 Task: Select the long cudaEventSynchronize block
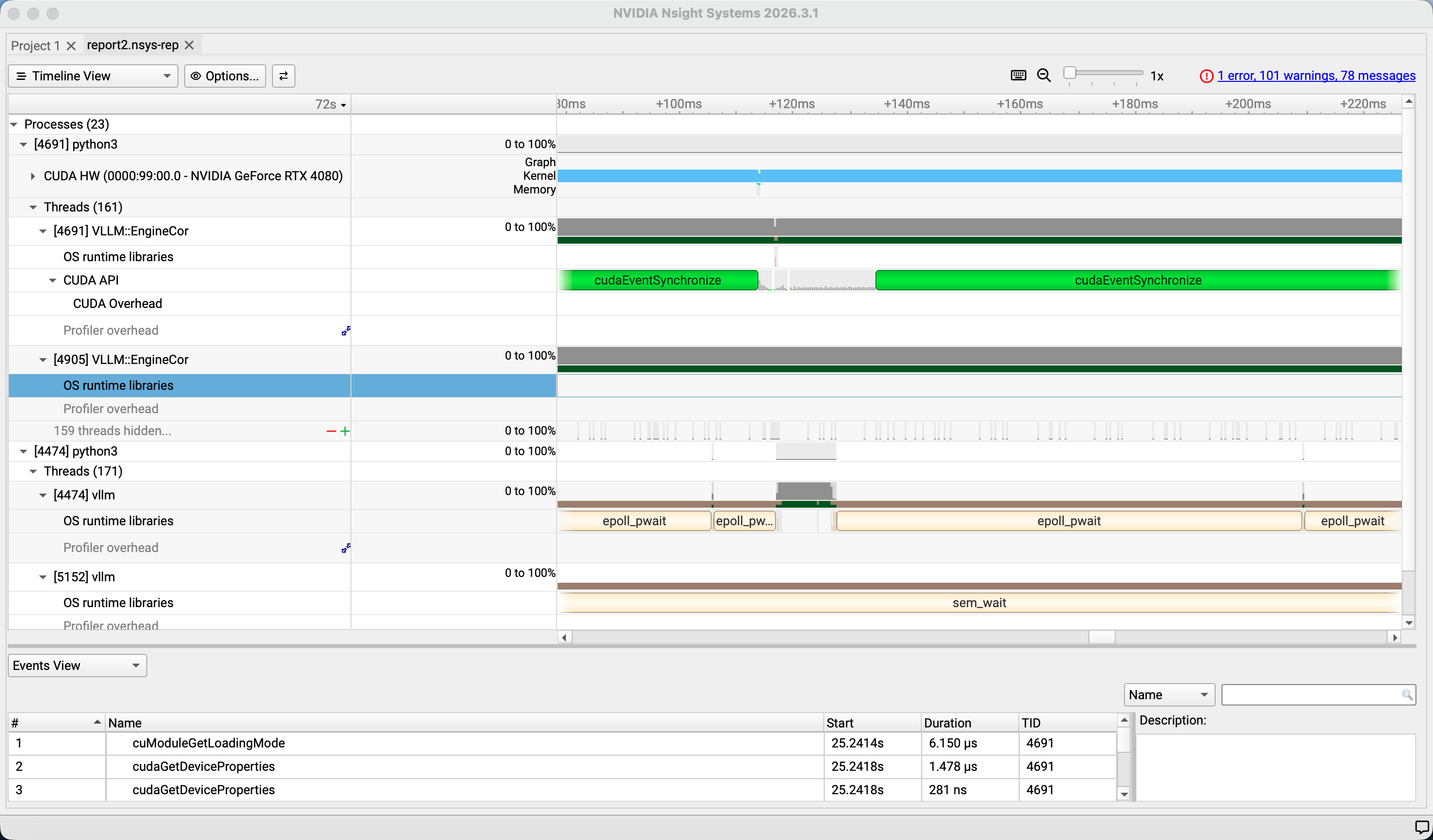[x=1137, y=280]
